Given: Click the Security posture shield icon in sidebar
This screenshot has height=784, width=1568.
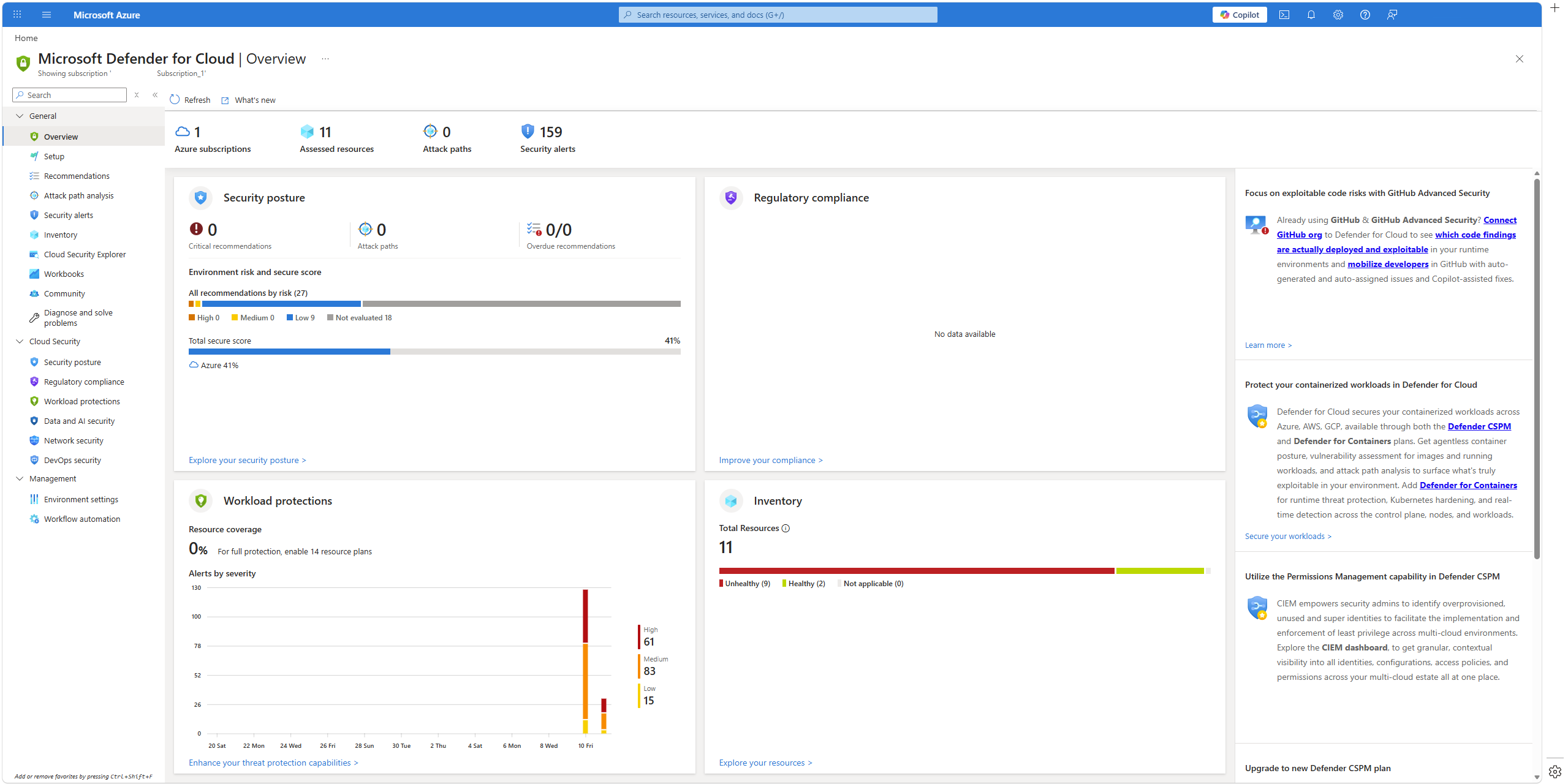Looking at the screenshot, I should click(x=34, y=362).
